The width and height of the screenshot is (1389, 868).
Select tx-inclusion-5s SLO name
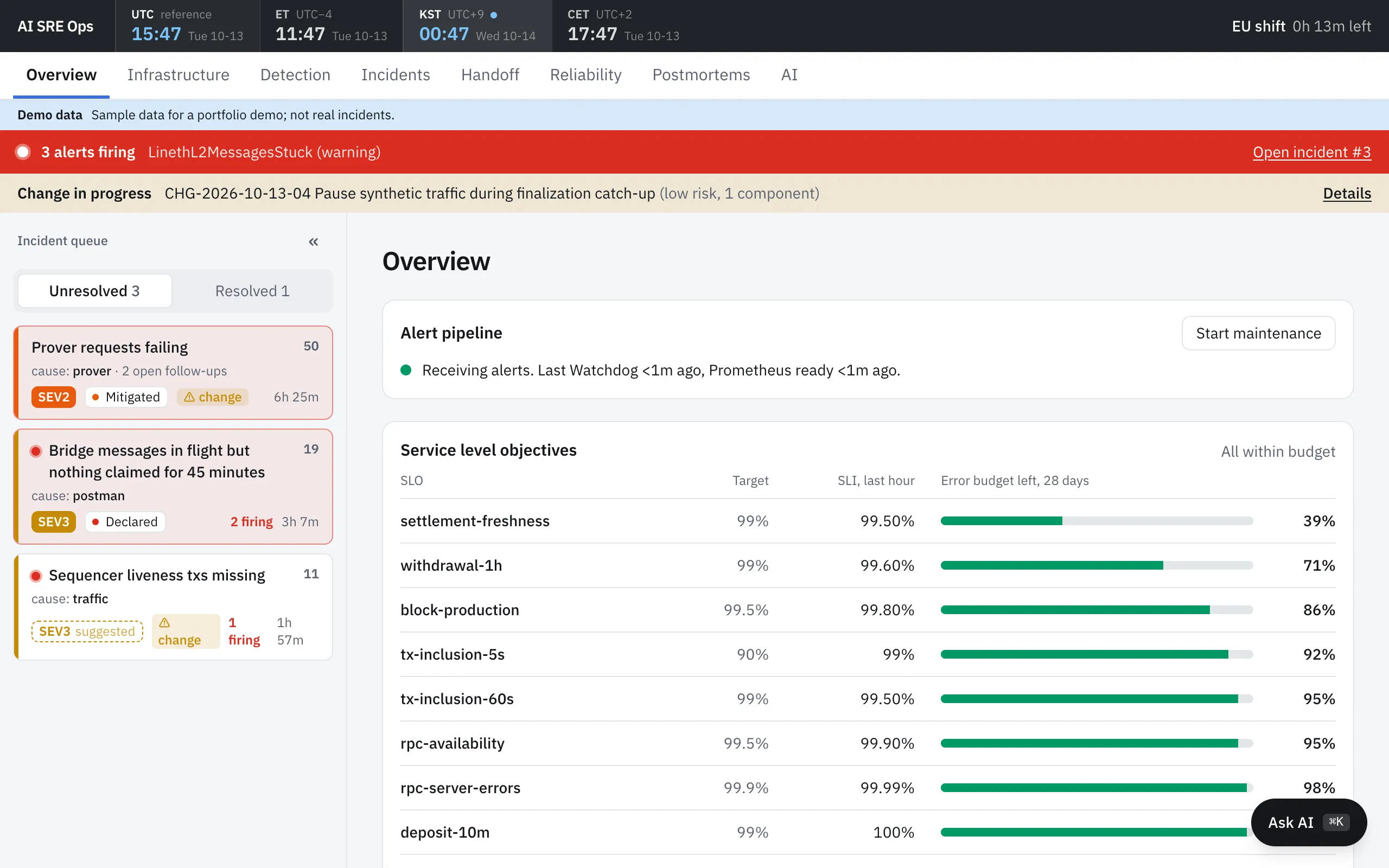coord(453,654)
